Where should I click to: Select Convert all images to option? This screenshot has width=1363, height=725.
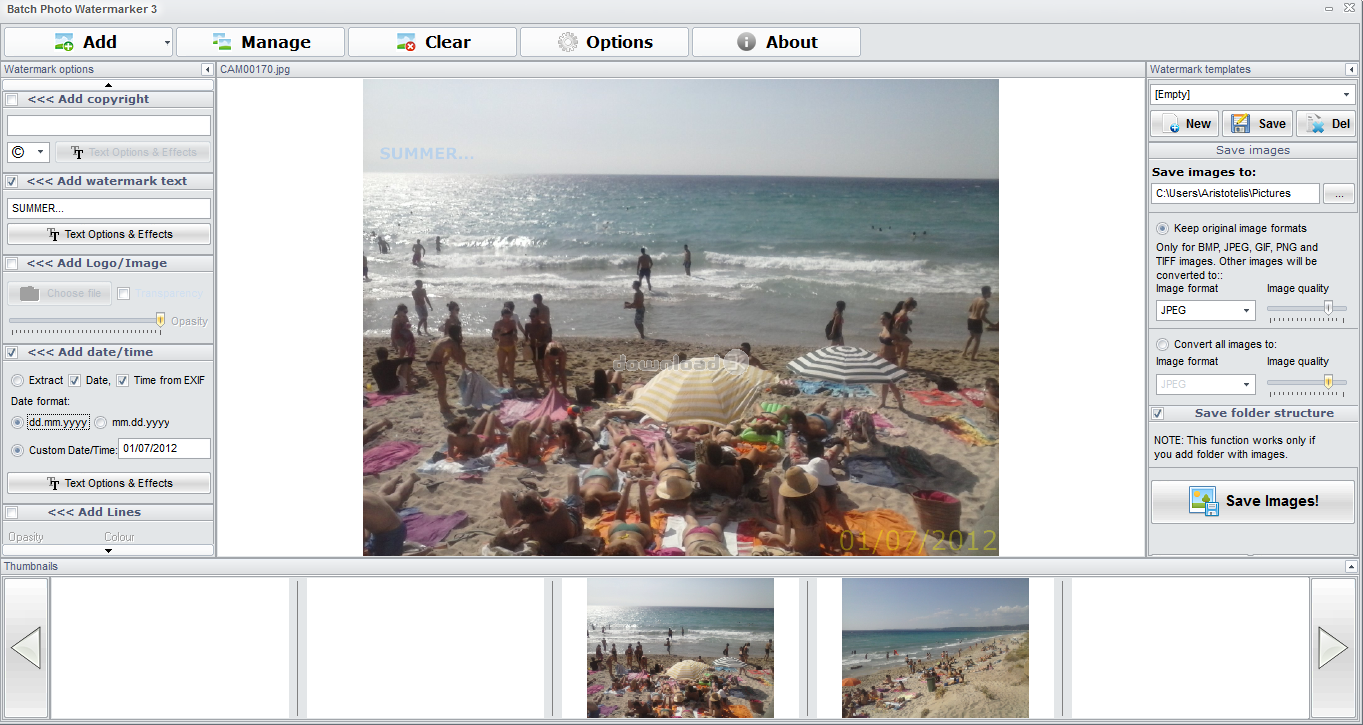[1162, 344]
